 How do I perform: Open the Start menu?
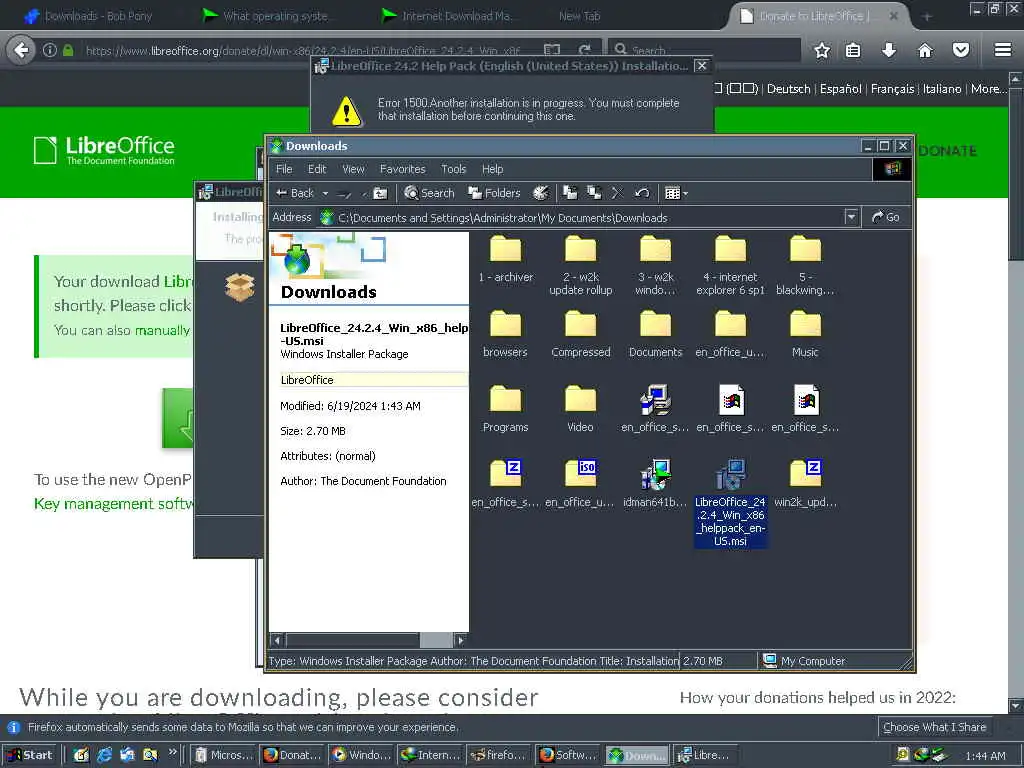pos(31,755)
